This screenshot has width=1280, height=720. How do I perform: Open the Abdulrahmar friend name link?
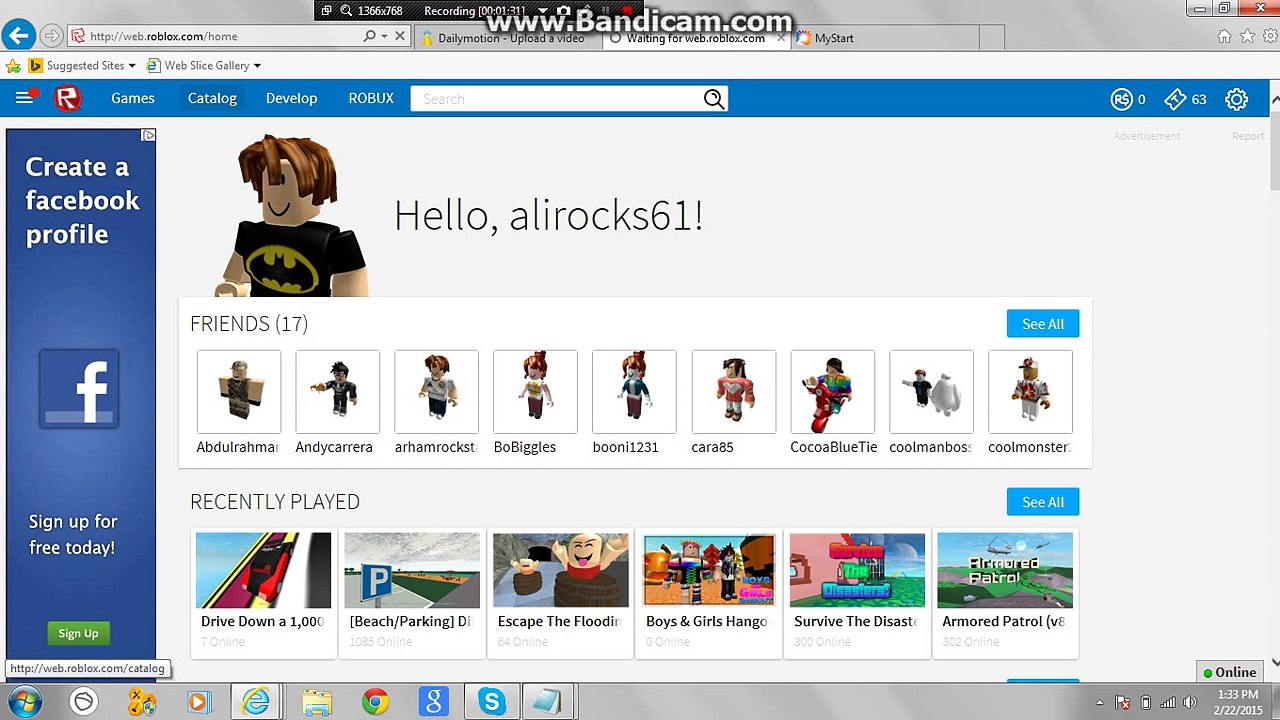pyautogui.click(x=238, y=447)
